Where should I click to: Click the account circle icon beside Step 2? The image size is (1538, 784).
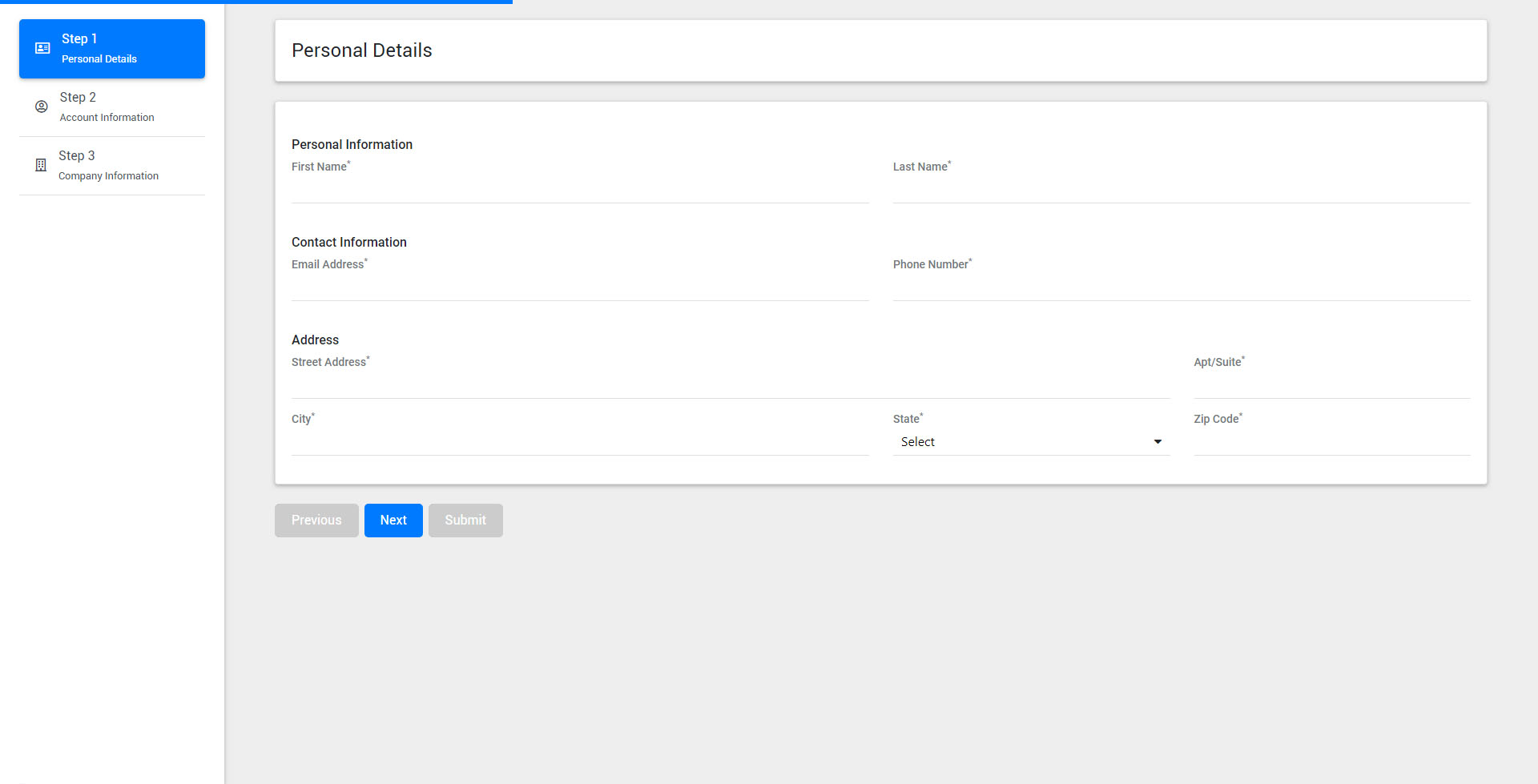coord(42,107)
